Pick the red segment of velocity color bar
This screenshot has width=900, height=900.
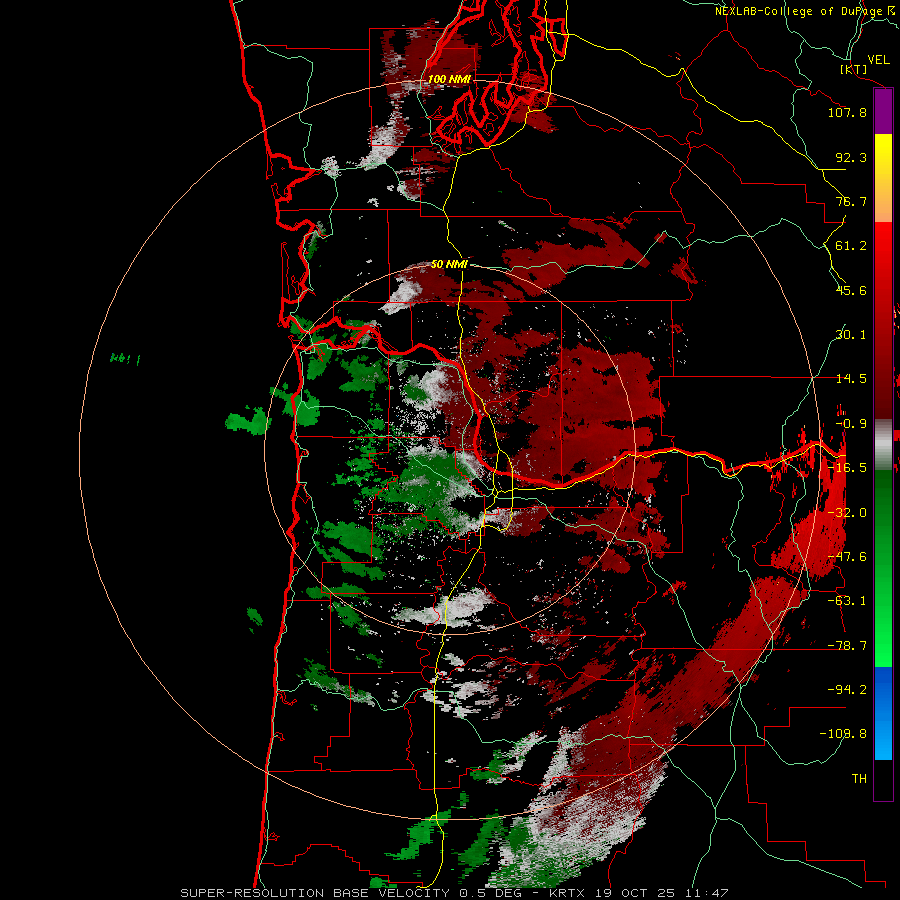(x=883, y=320)
